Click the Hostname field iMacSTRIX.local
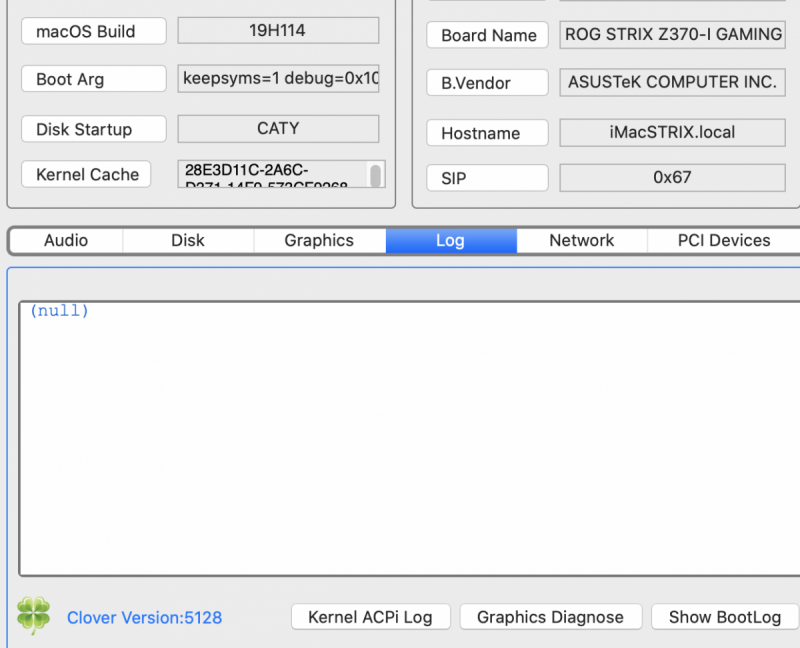The image size is (800, 648). 672,133
